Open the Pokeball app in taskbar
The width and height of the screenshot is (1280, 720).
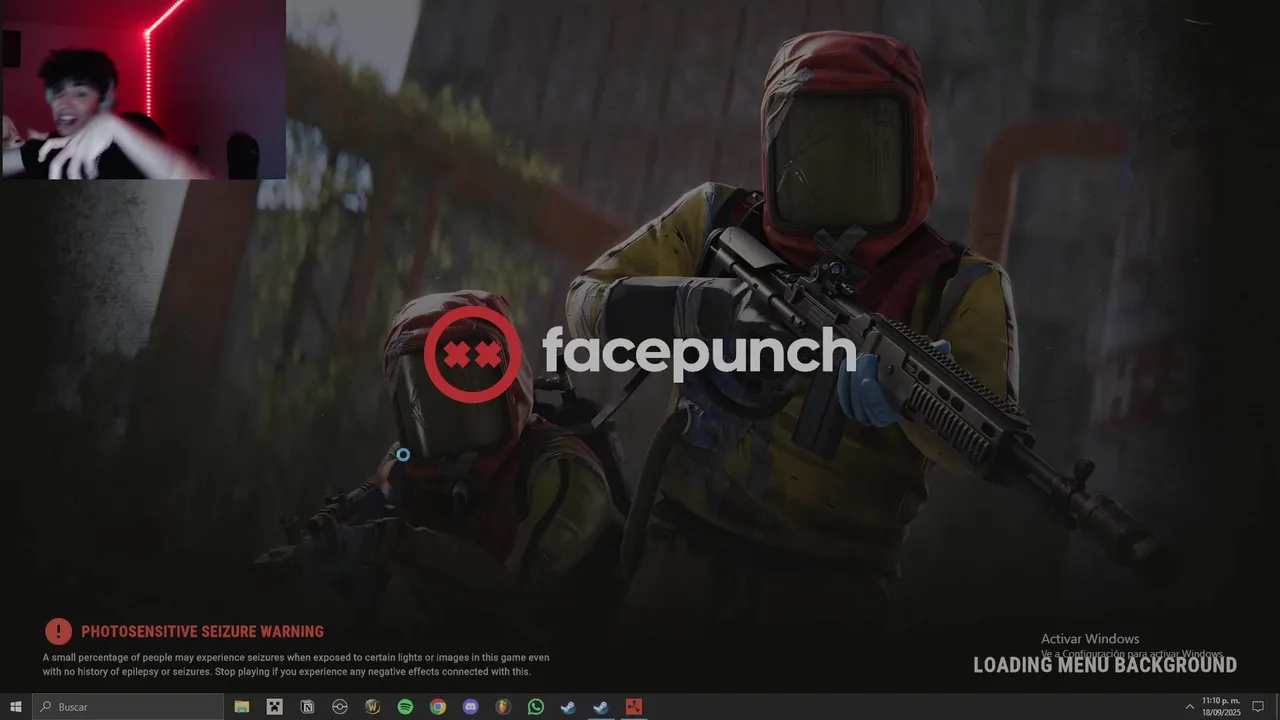340,707
